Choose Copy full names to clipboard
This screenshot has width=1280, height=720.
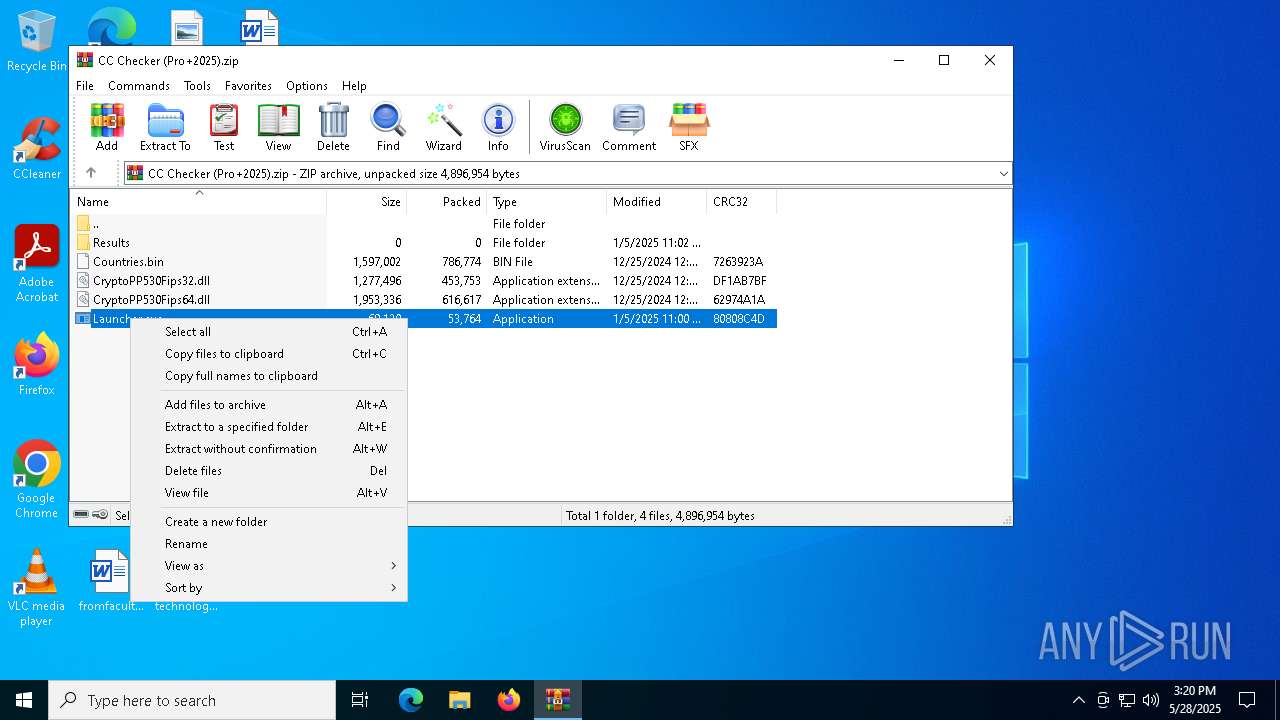(269, 376)
